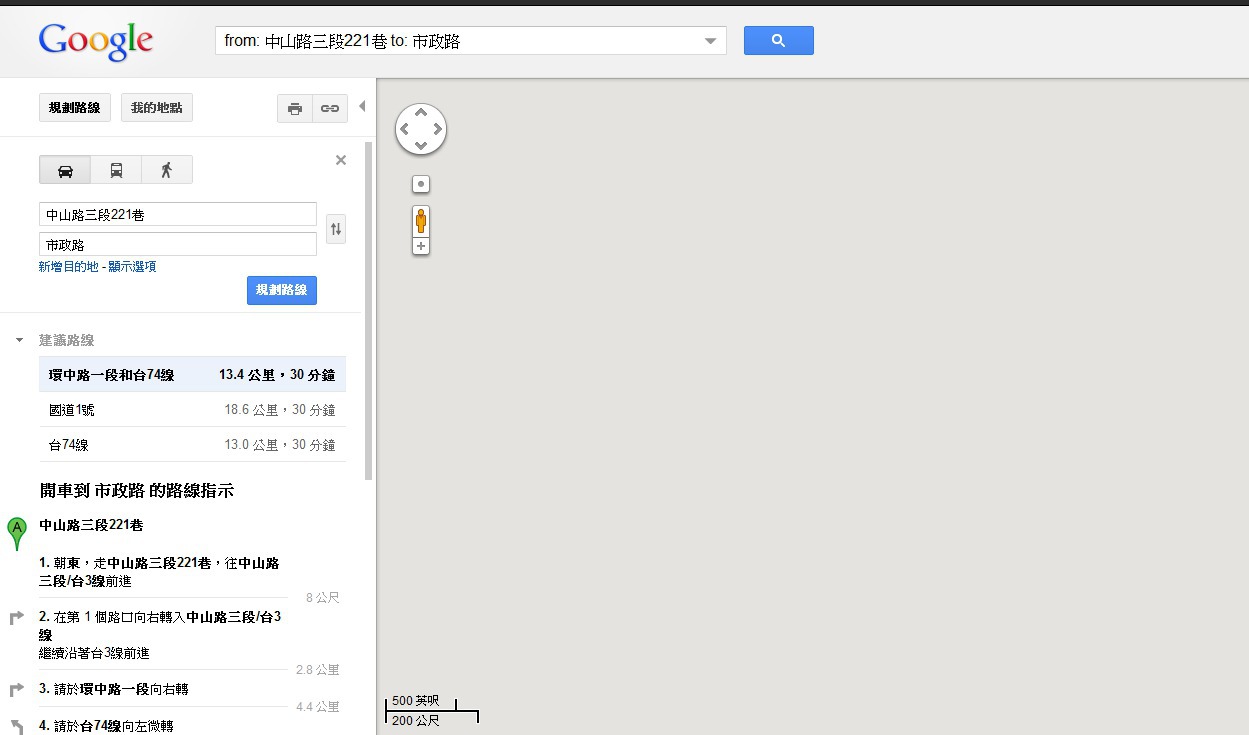The width and height of the screenshot is (1249, 735).
Task: Click the blue 規劃路線 submit button
Action: click(x=282, y=290)
